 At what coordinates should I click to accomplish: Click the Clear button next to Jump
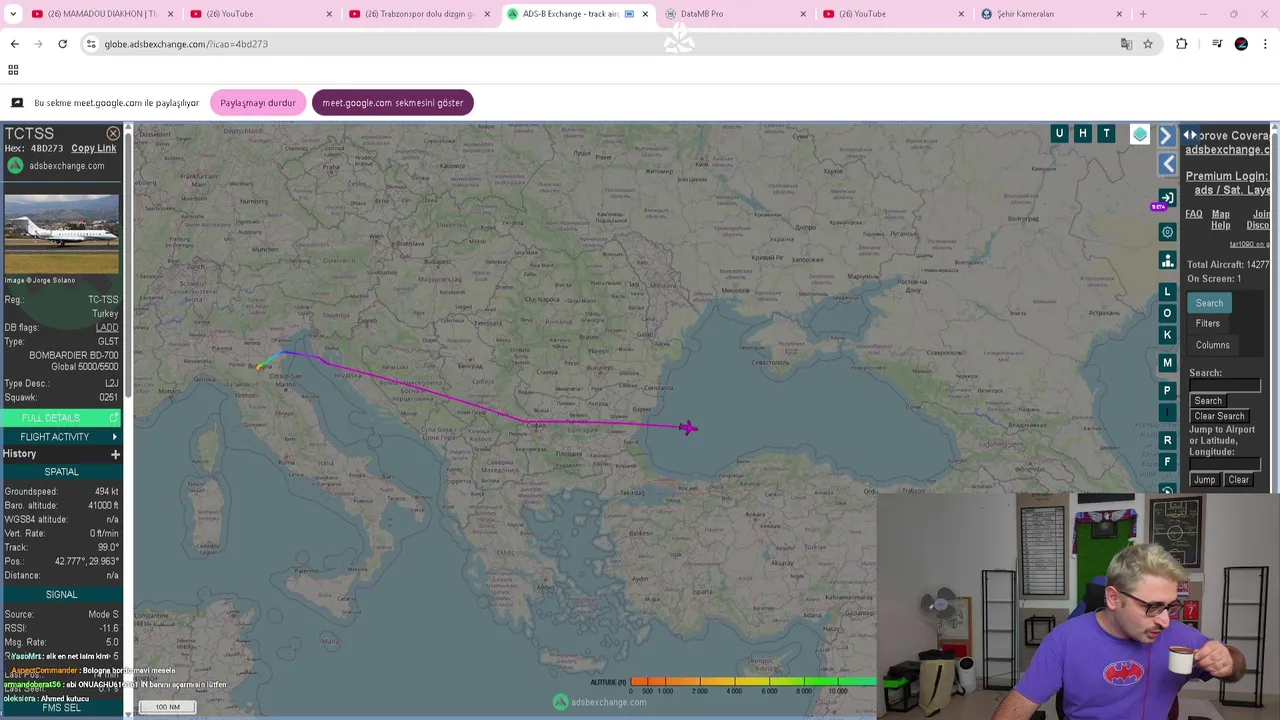coord(1238,480)
